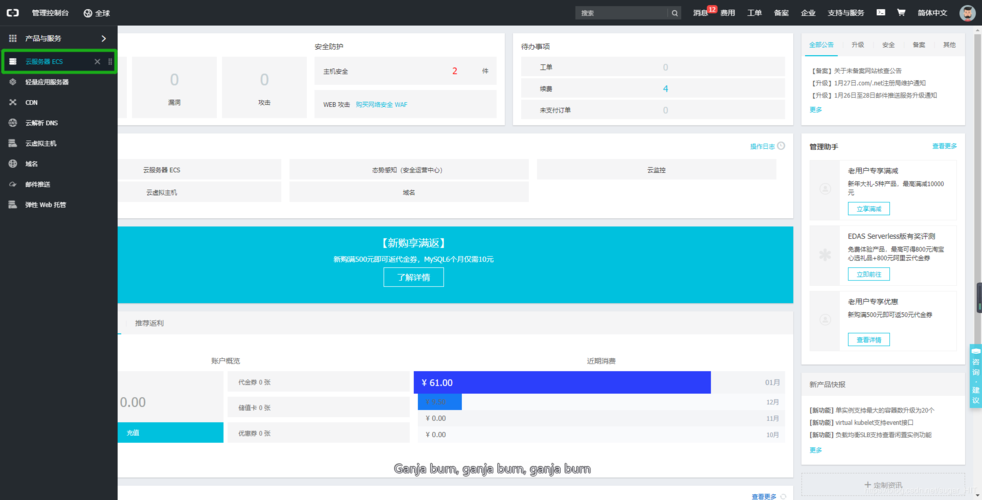The height and width of the screenshot is (500, 982).
Task: Open the 域名 product tile
Action: point(408,192)
